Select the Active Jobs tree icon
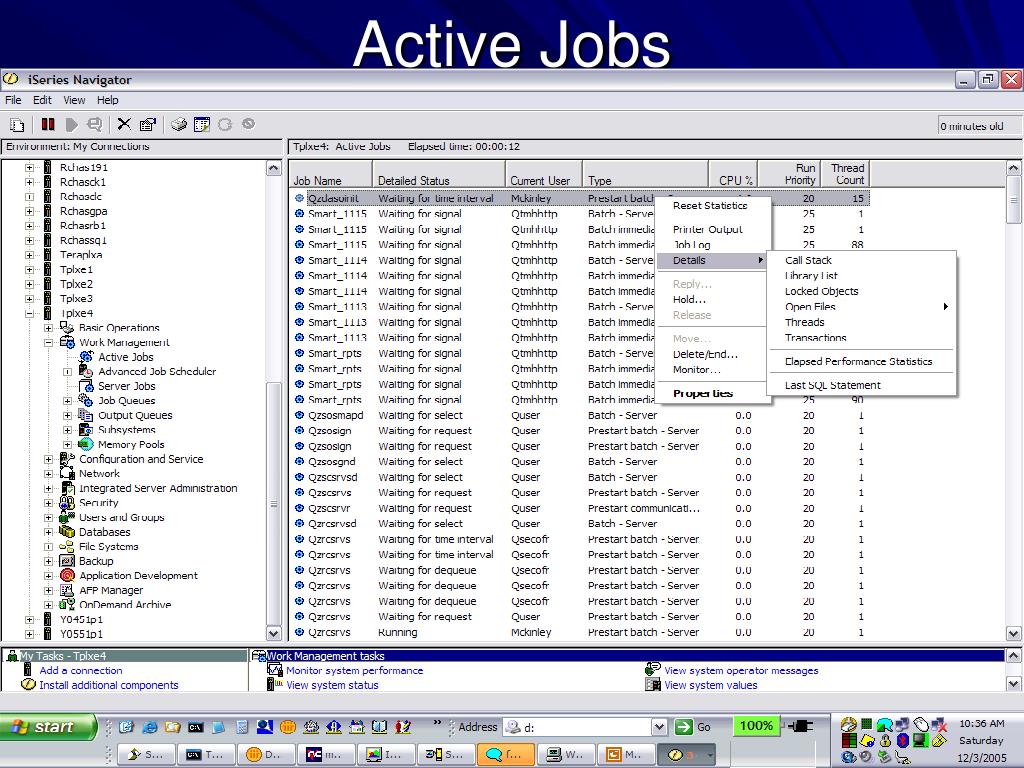1024x768 pixels. [86, 357]
